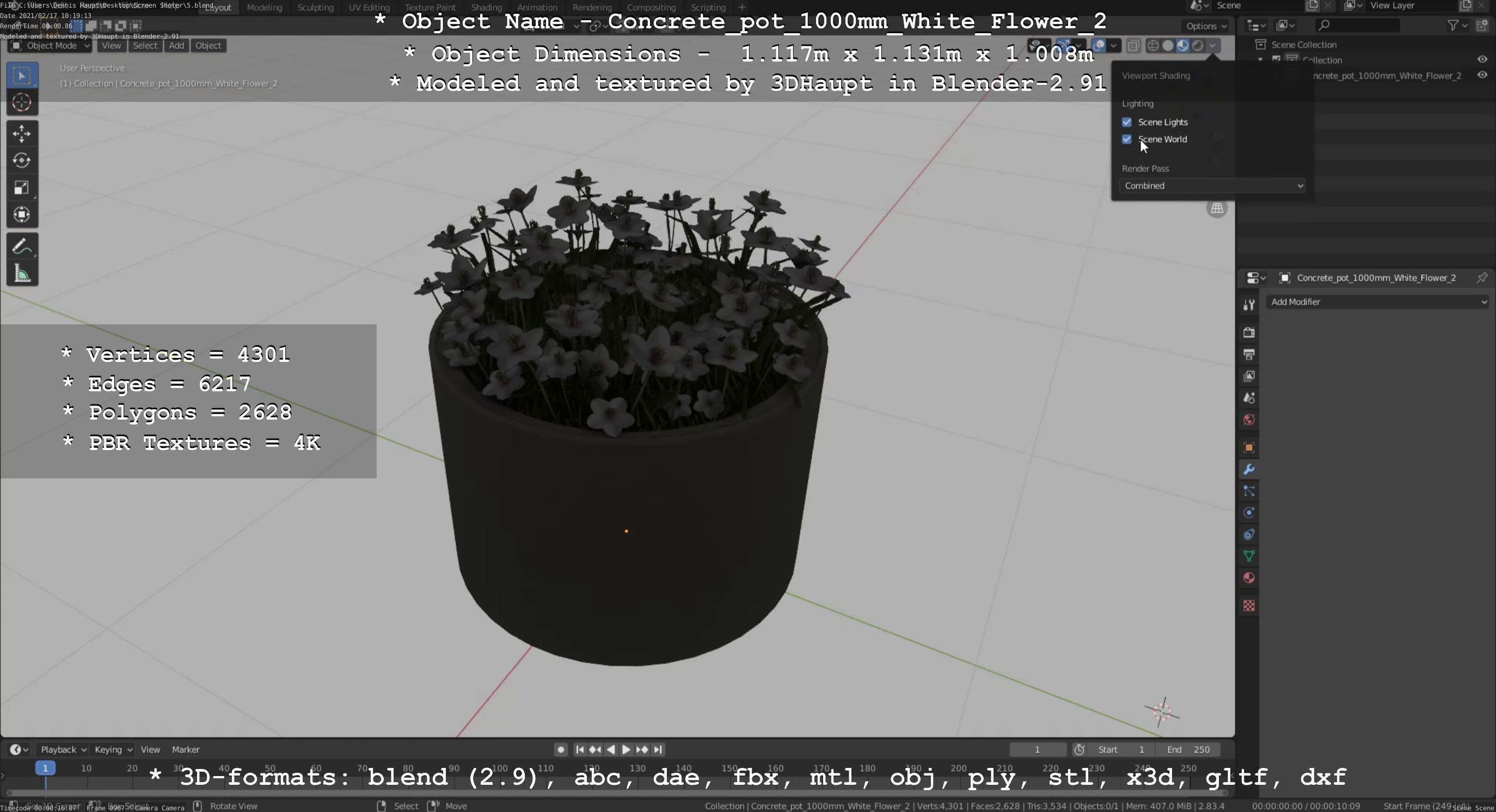The image size is (1496, 812).
Task: Select the Select Box tool
Action: [22, 76]
